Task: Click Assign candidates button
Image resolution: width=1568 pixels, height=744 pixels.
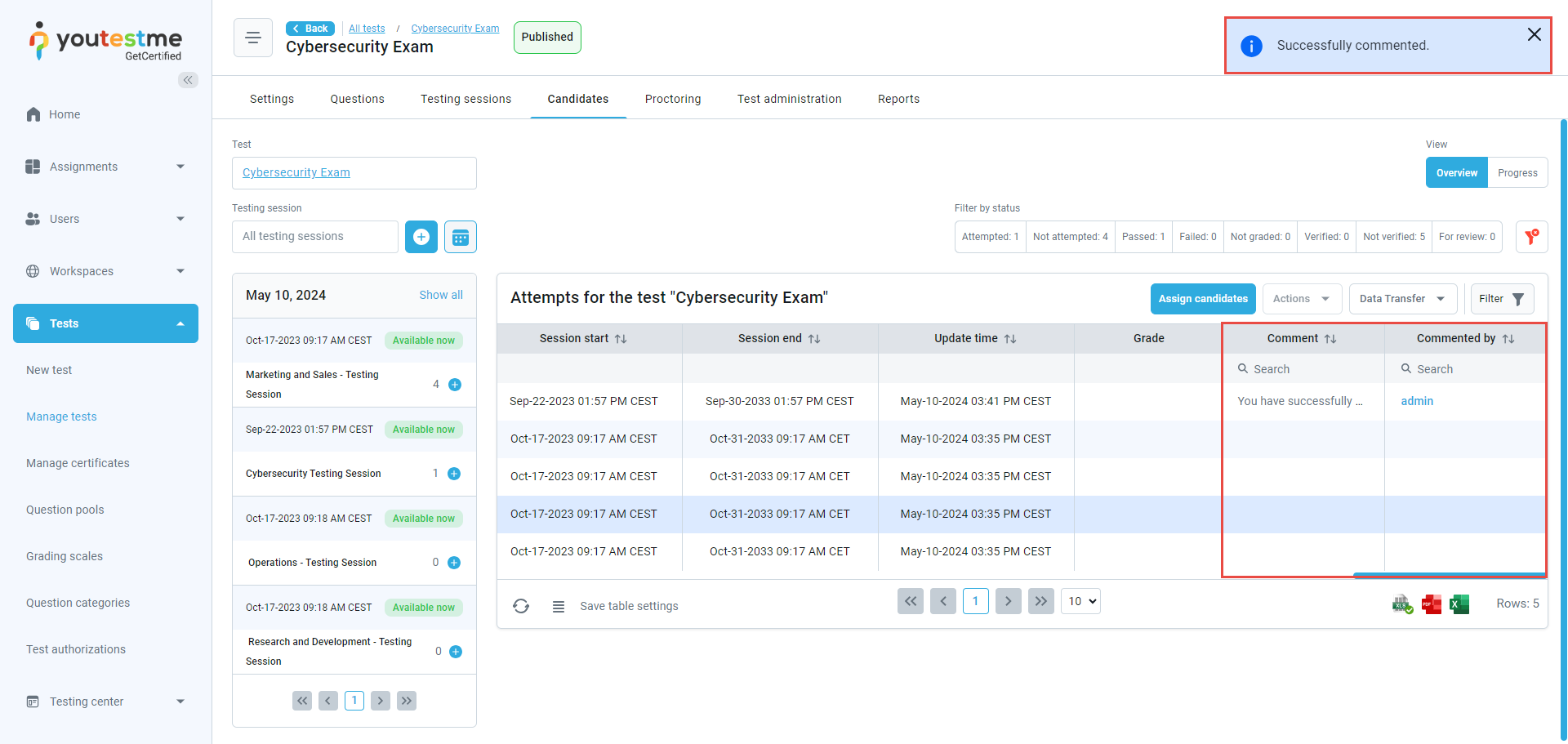Action: 1203,299
